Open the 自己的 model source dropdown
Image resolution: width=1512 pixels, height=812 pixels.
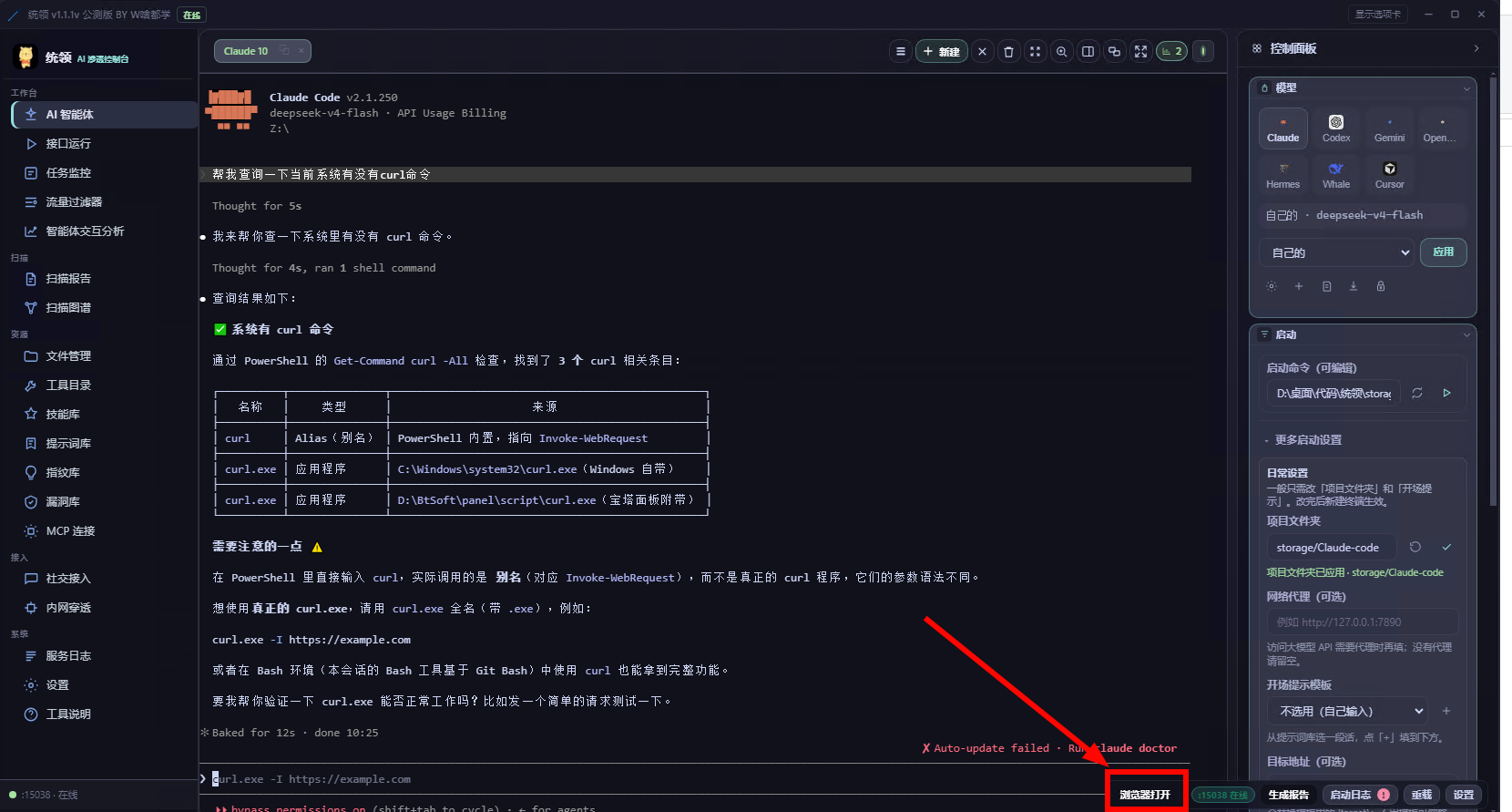(1337, 252)
